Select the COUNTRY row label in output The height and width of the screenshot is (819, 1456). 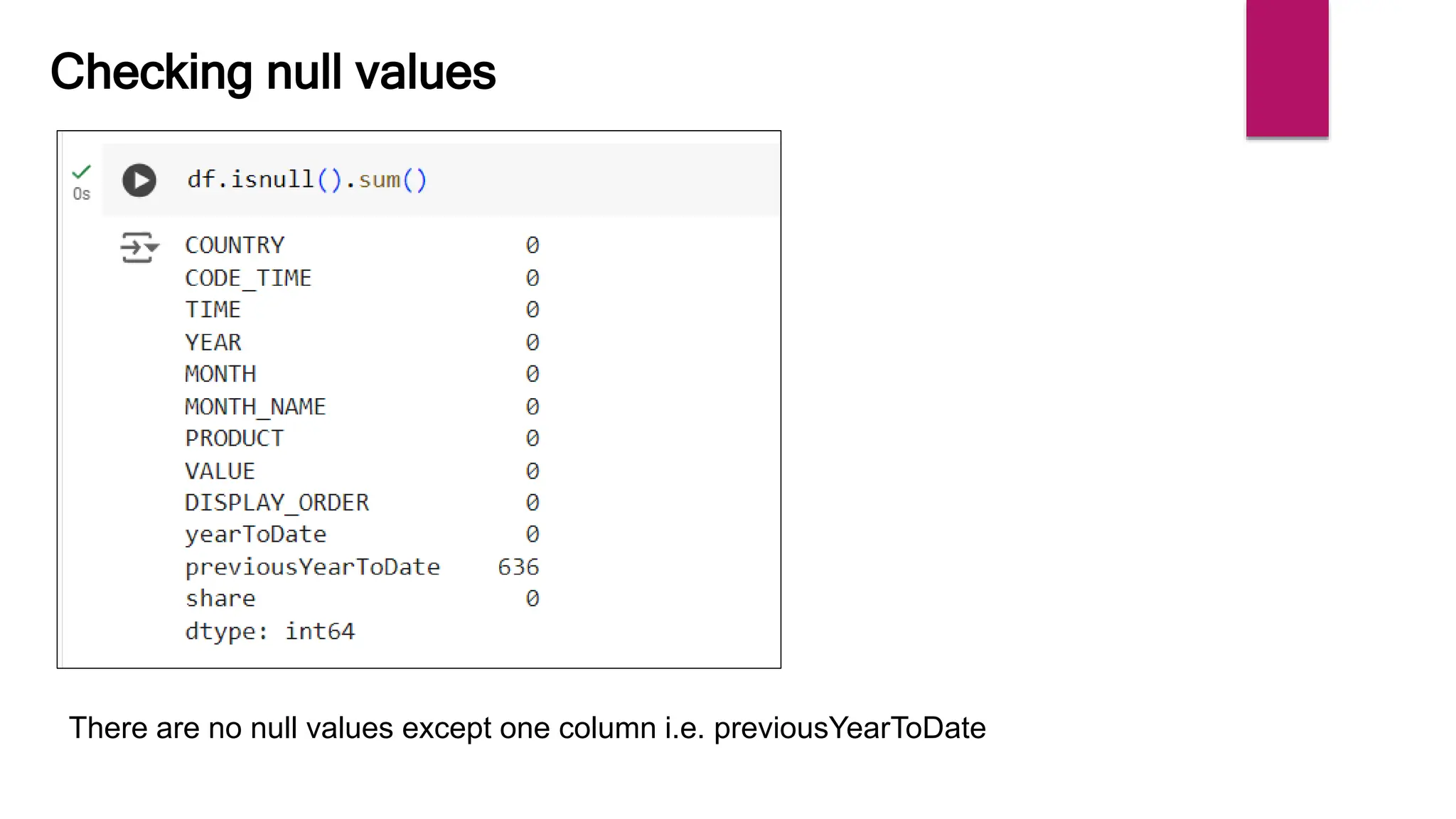pyautogui.click(x=235, y=245)
